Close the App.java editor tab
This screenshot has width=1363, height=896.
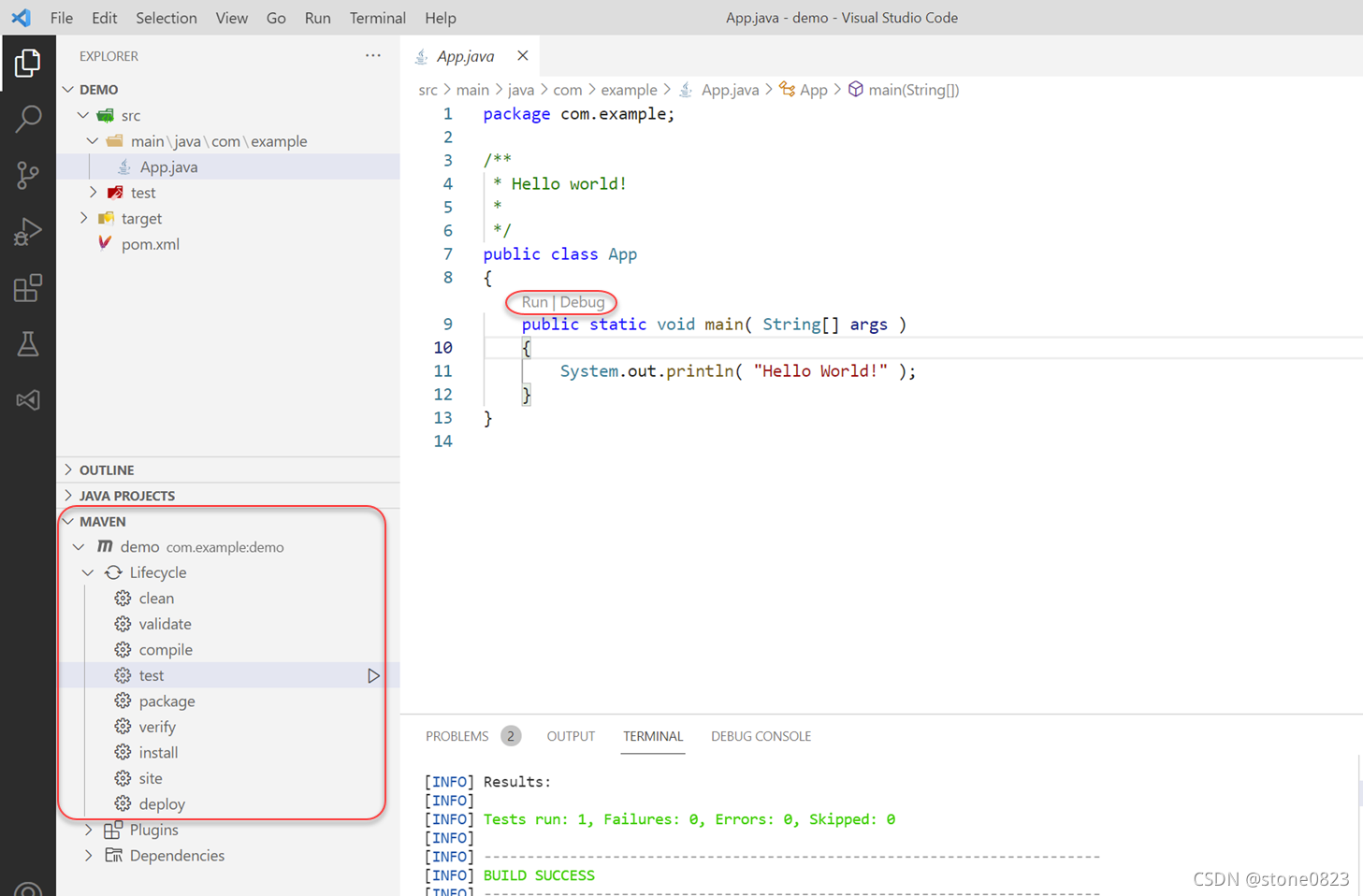(x=523, y=55)
